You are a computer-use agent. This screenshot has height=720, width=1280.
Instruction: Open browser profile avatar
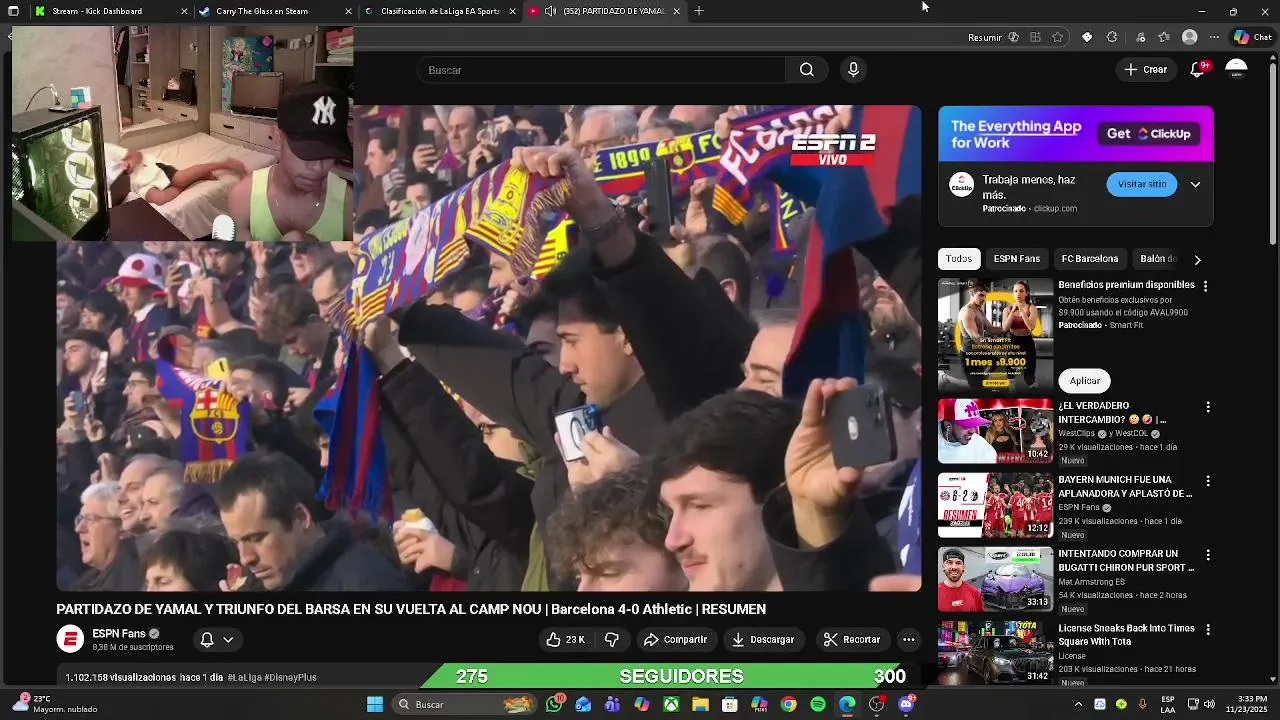point(1189,37)
